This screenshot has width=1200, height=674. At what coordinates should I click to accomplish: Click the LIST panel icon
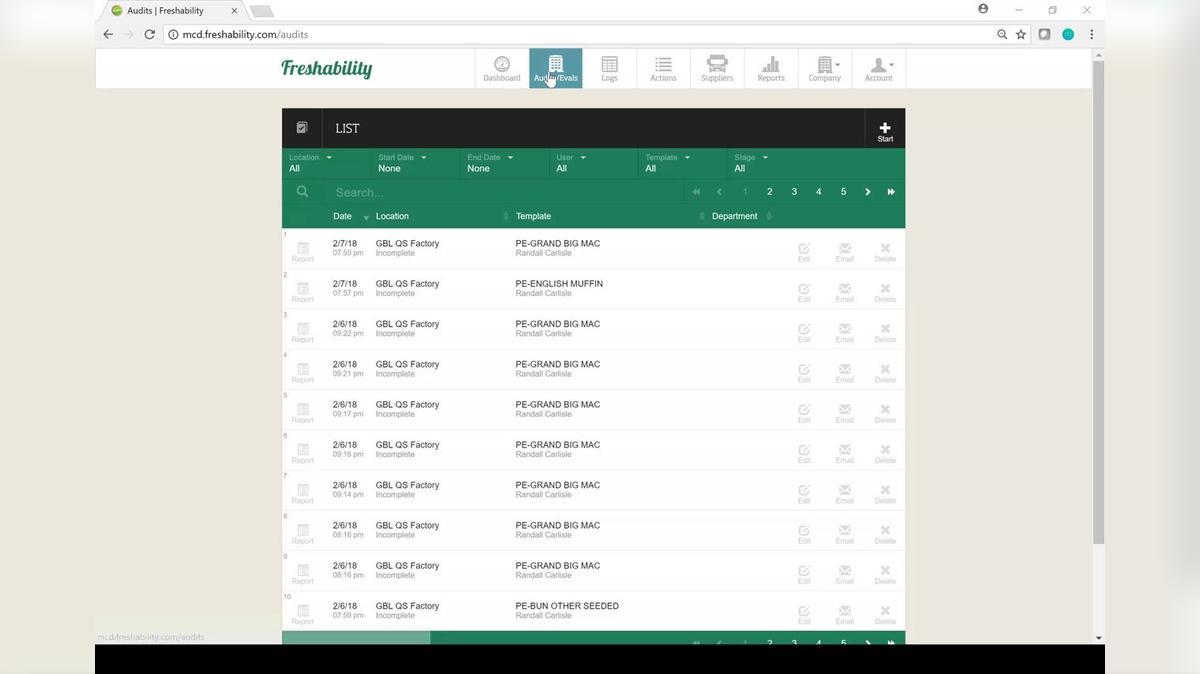click(x=302, y=128)
